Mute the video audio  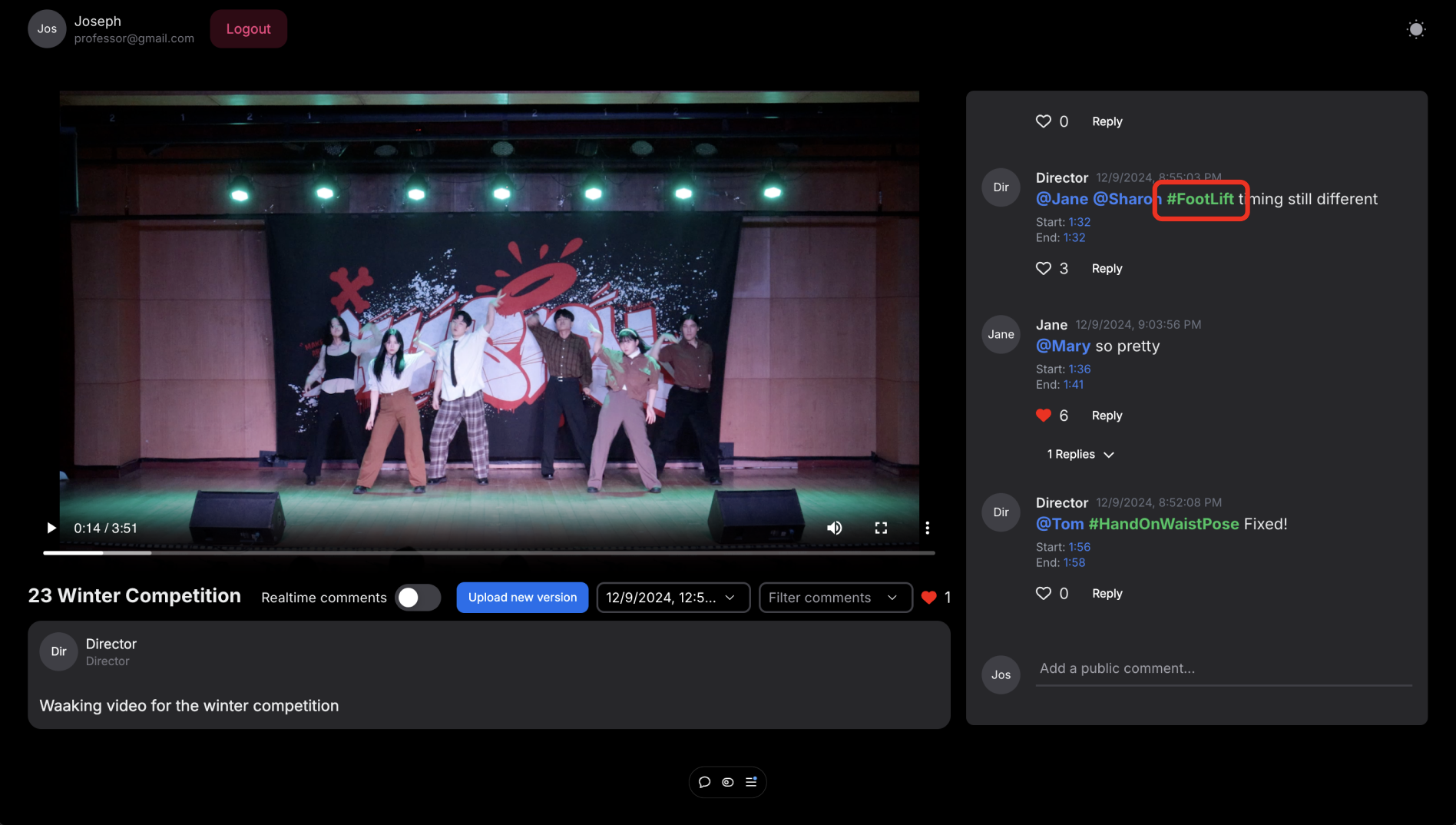[x=834, y=528]
